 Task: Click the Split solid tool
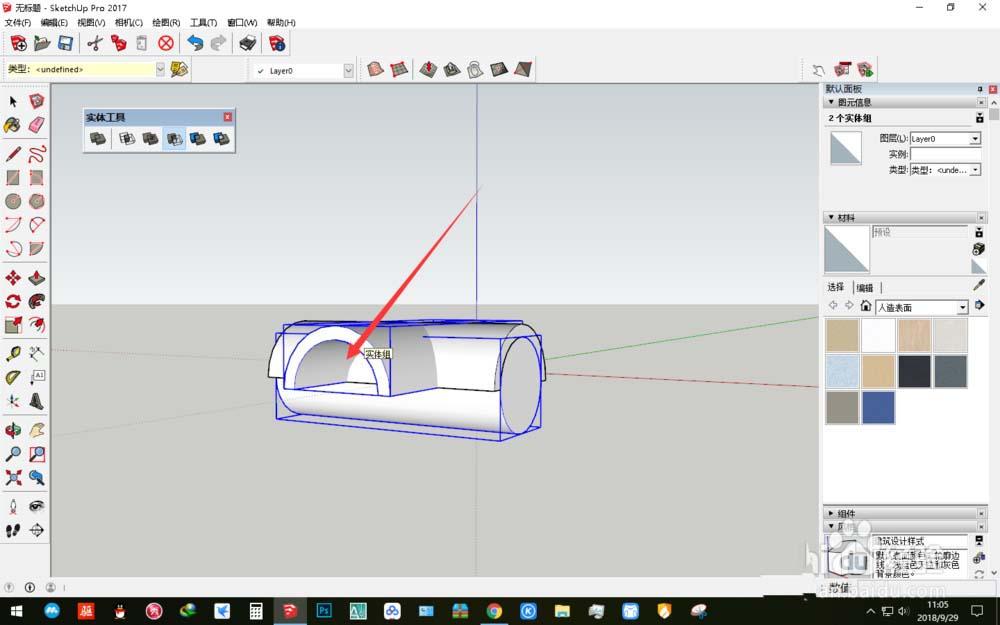point(222,139)
